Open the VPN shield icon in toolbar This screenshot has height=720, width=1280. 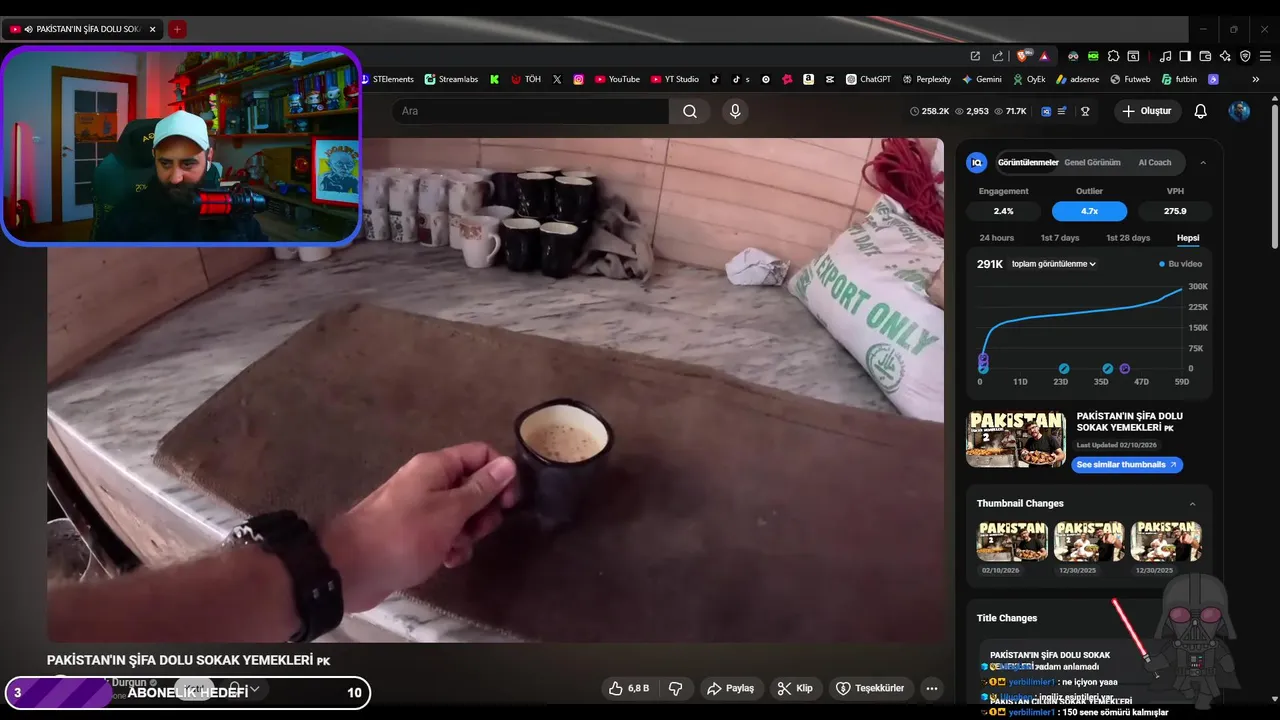click(x=1245, y=56)
